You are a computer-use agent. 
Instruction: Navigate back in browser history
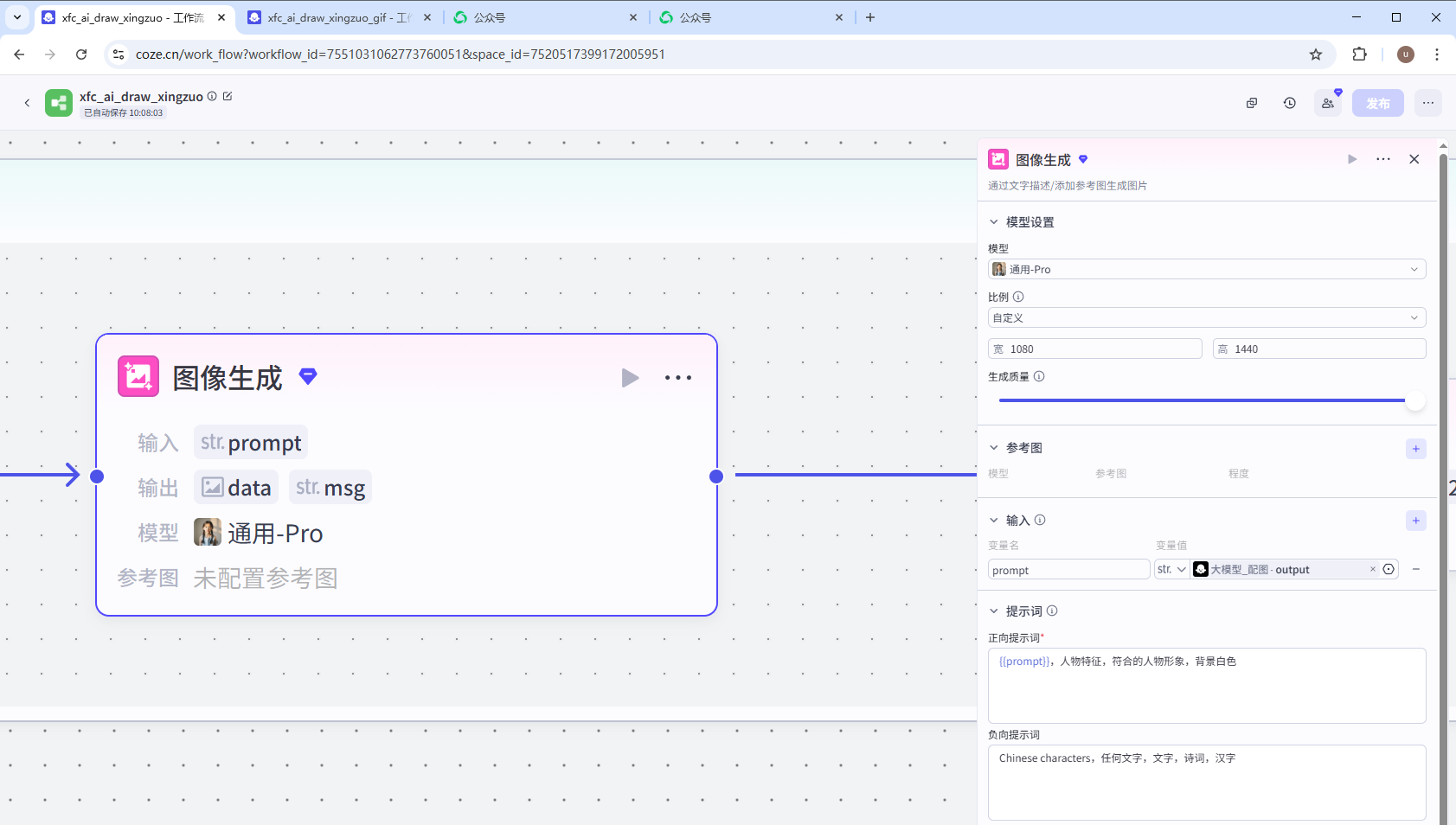coord(19,54)
